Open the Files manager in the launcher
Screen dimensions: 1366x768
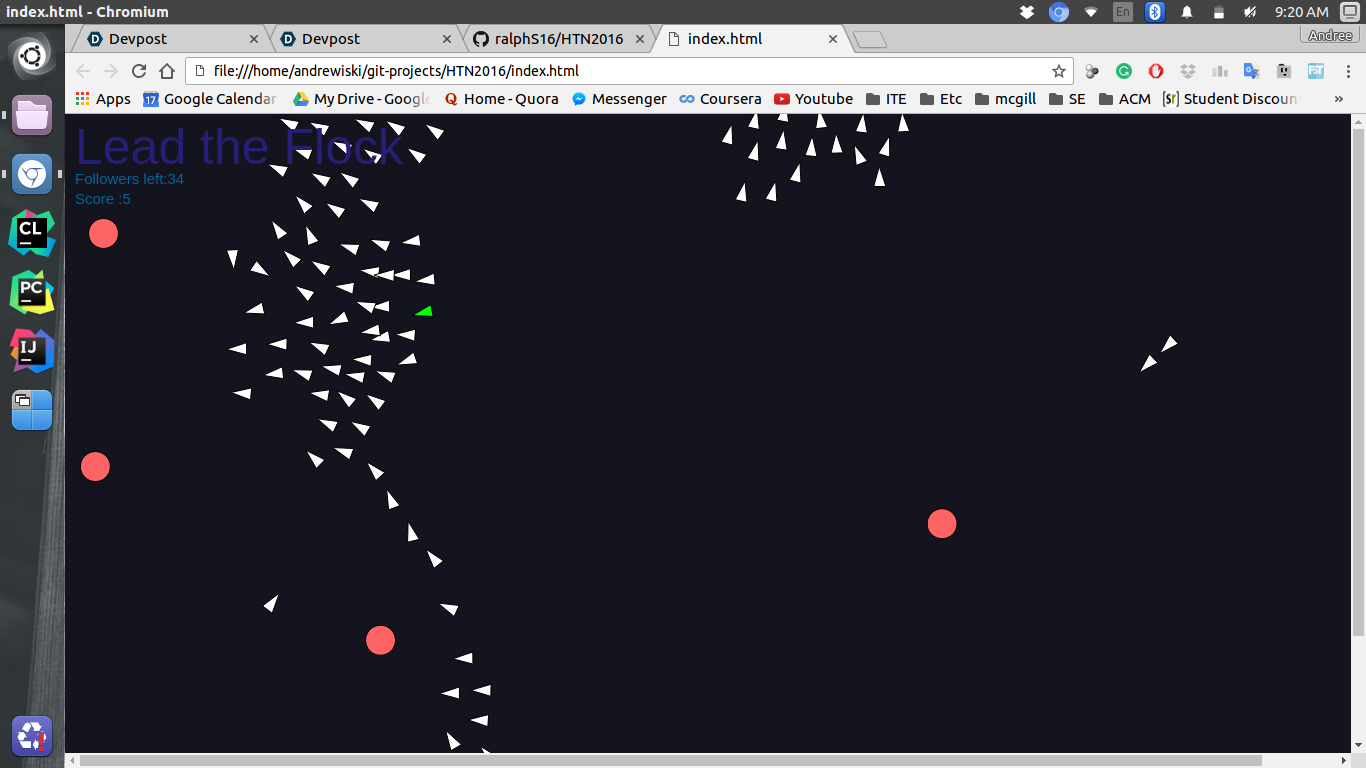(32, 115)
